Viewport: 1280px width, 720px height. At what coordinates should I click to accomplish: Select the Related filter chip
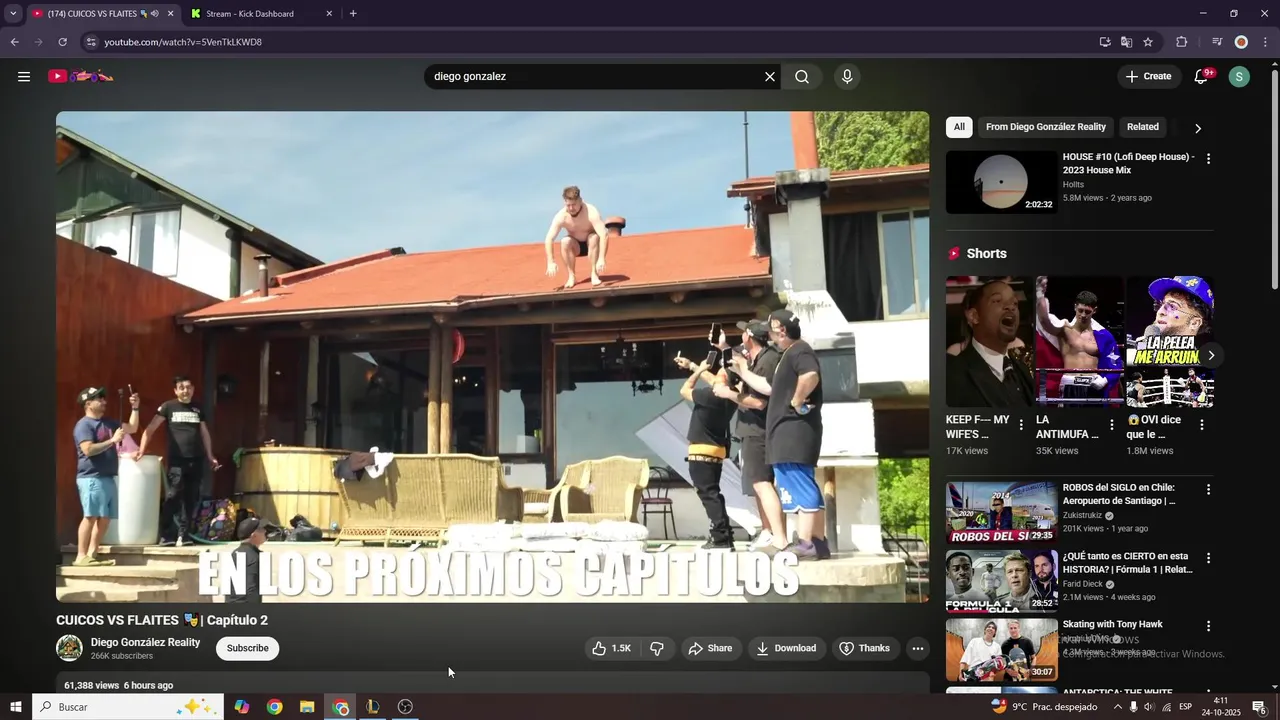1143,127
